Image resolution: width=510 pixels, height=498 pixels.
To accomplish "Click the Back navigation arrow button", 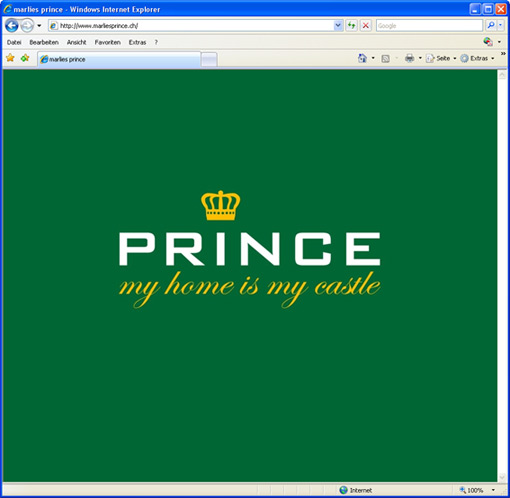I will [x=12, y=26].
